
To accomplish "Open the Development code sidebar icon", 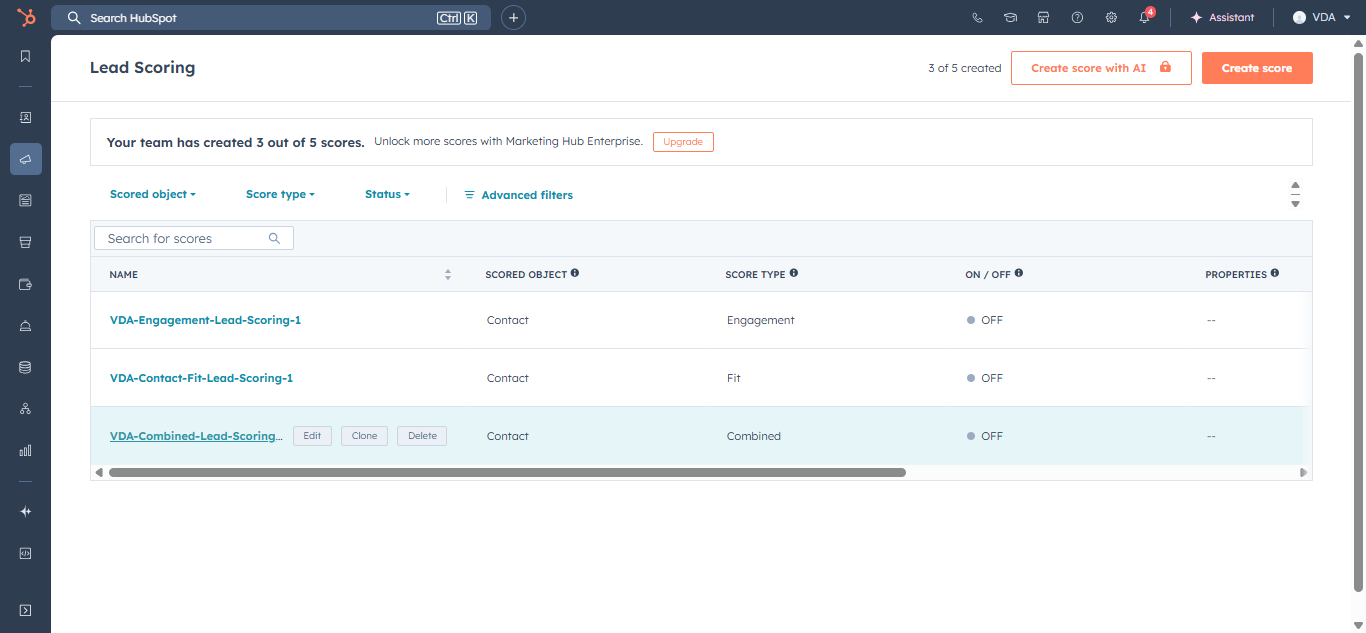I will pos(26,552).
